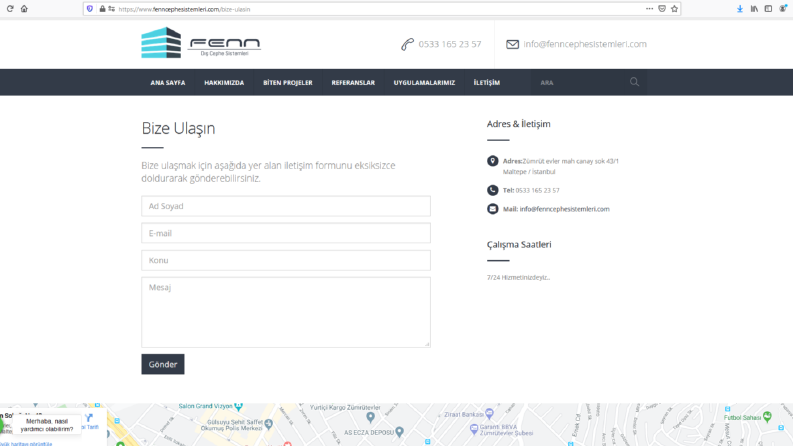The height and width of the screenshot is (446, 793).
Task: Click the header phone handset icon
Action: [407, 44]
